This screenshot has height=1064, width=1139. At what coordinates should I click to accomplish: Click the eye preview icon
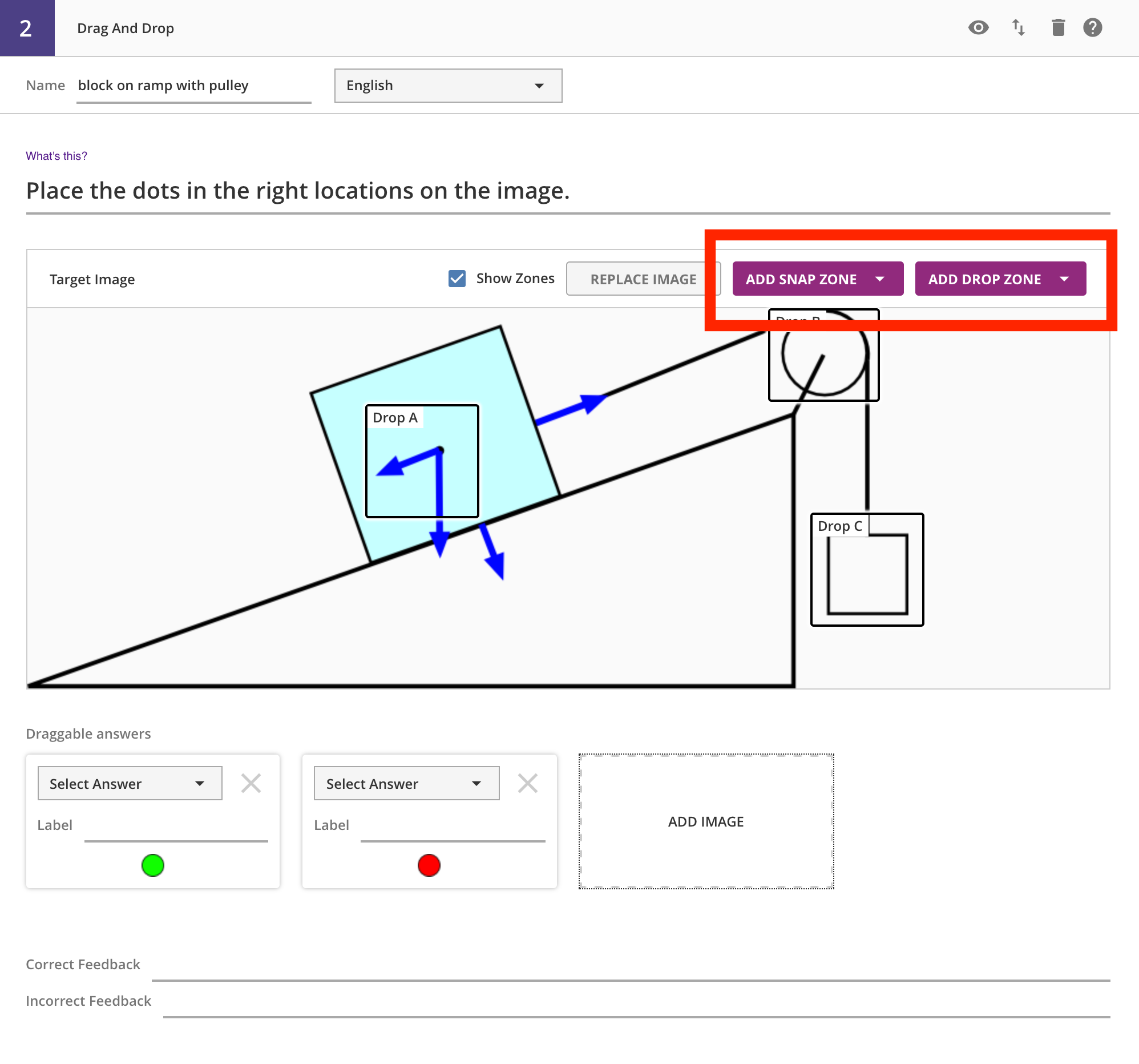(x=978, y=27)
